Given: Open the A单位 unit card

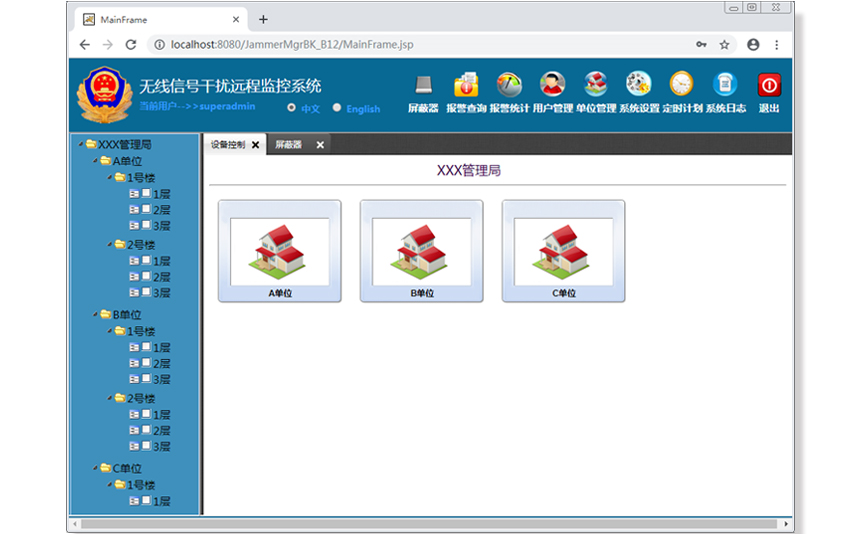Looking at the screenshot, I should click(280, 251).
